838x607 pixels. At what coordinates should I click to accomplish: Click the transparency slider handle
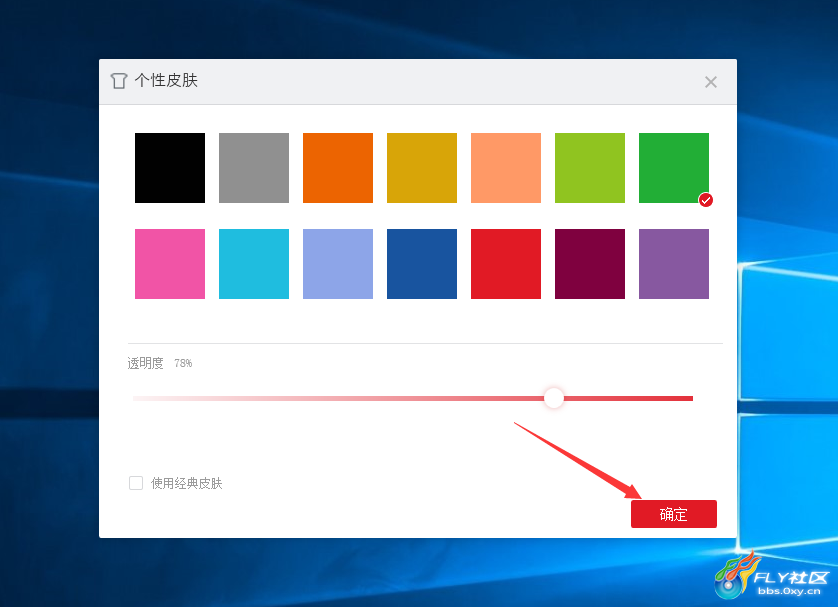pos(554,398)
